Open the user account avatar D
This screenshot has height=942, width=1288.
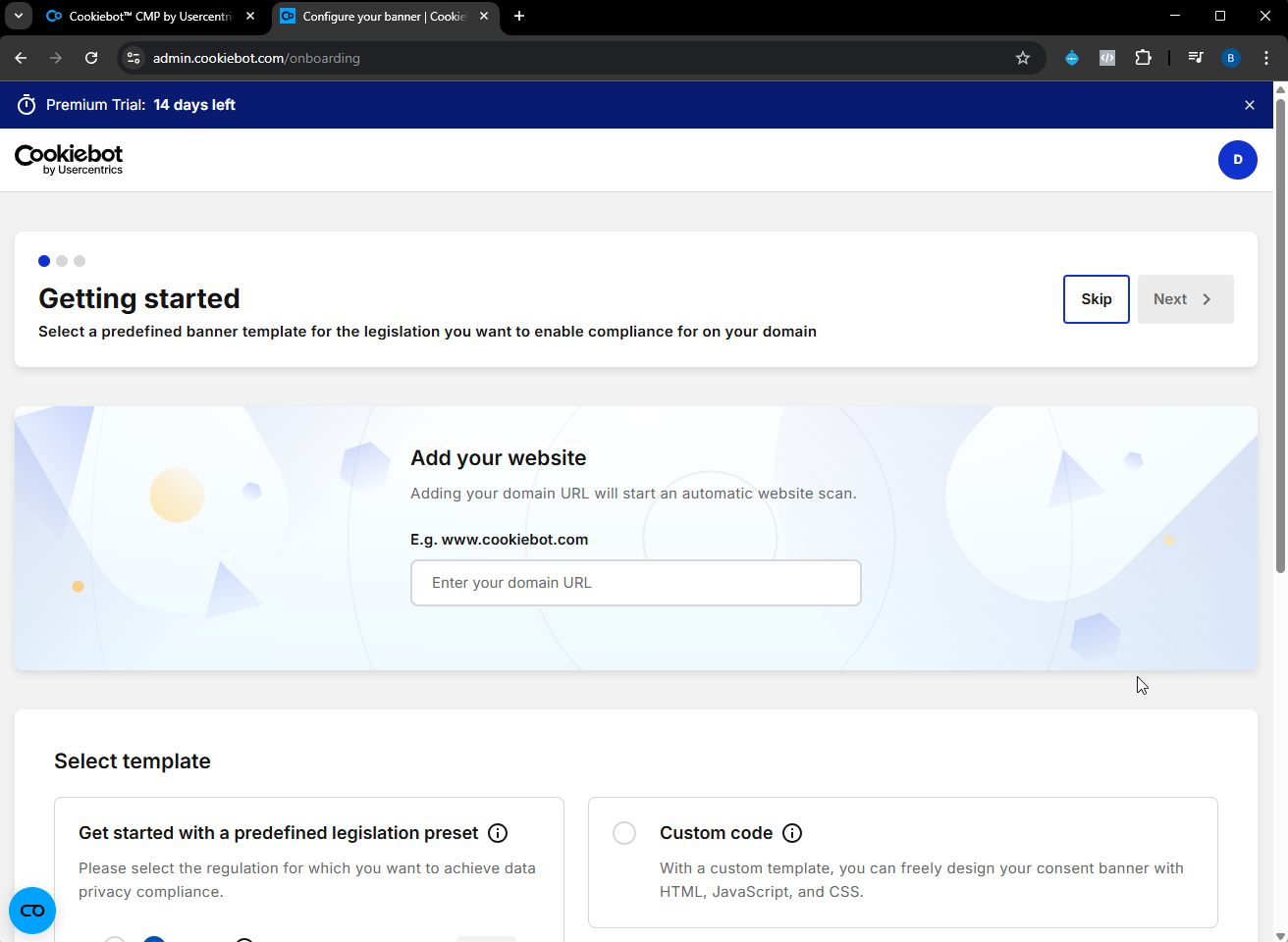coord(1237,160)
